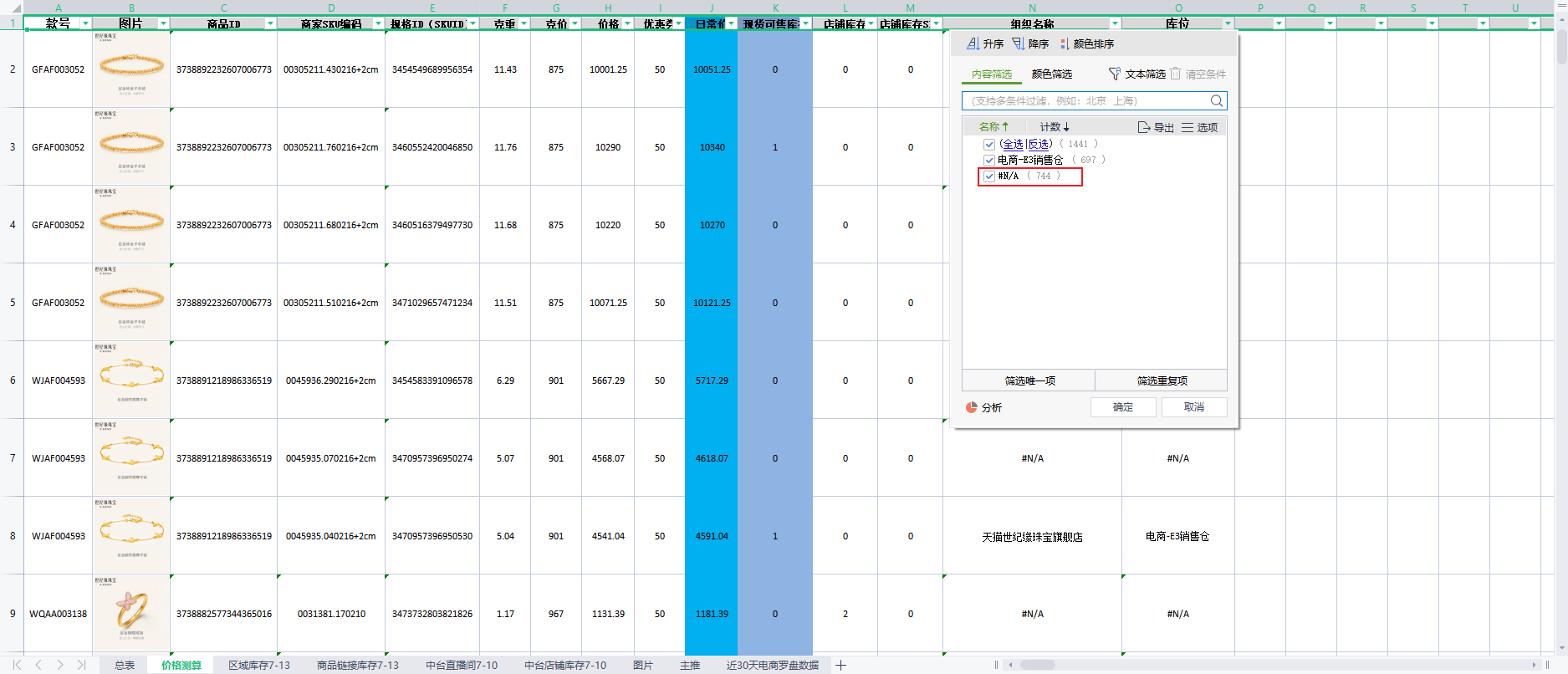Add a new sheet with the plus icon
The width and height of the screenshot is (1568, 674).
(840, 665)
